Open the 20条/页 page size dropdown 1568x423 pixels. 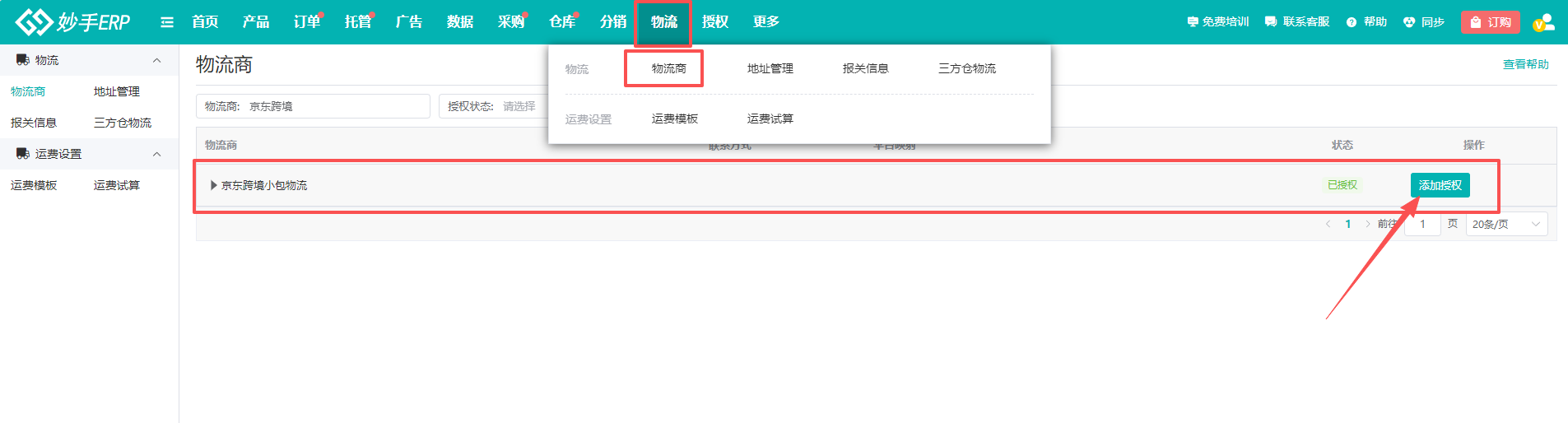(1505, 224)
